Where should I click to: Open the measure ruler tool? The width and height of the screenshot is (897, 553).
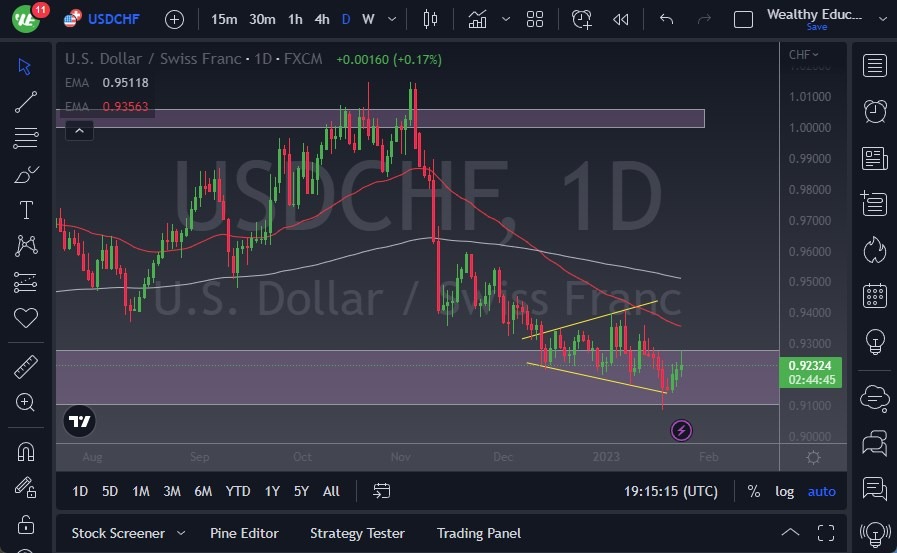26,367
